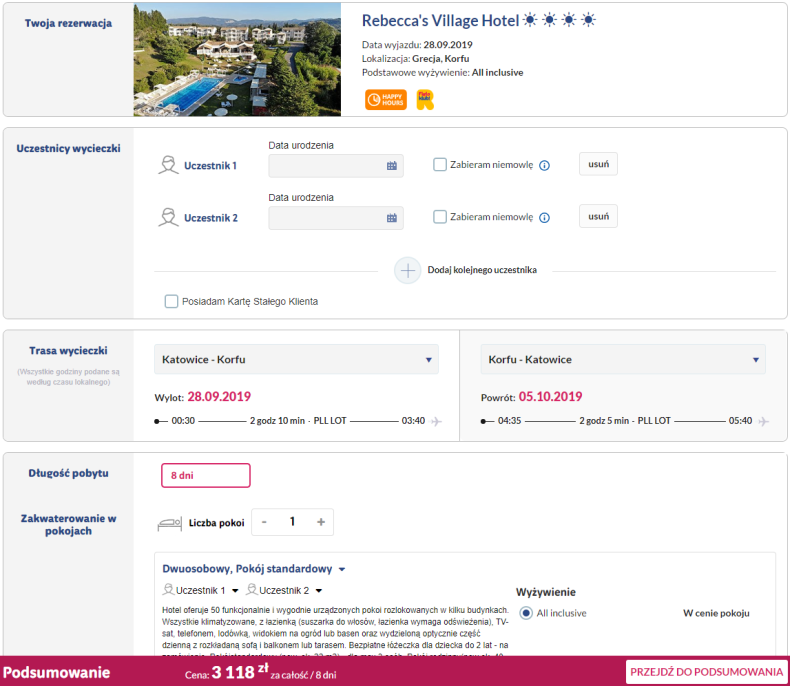Click airplane icon on return flight line
The width and height of the screenshot is (790, 686).
[763, 421]
